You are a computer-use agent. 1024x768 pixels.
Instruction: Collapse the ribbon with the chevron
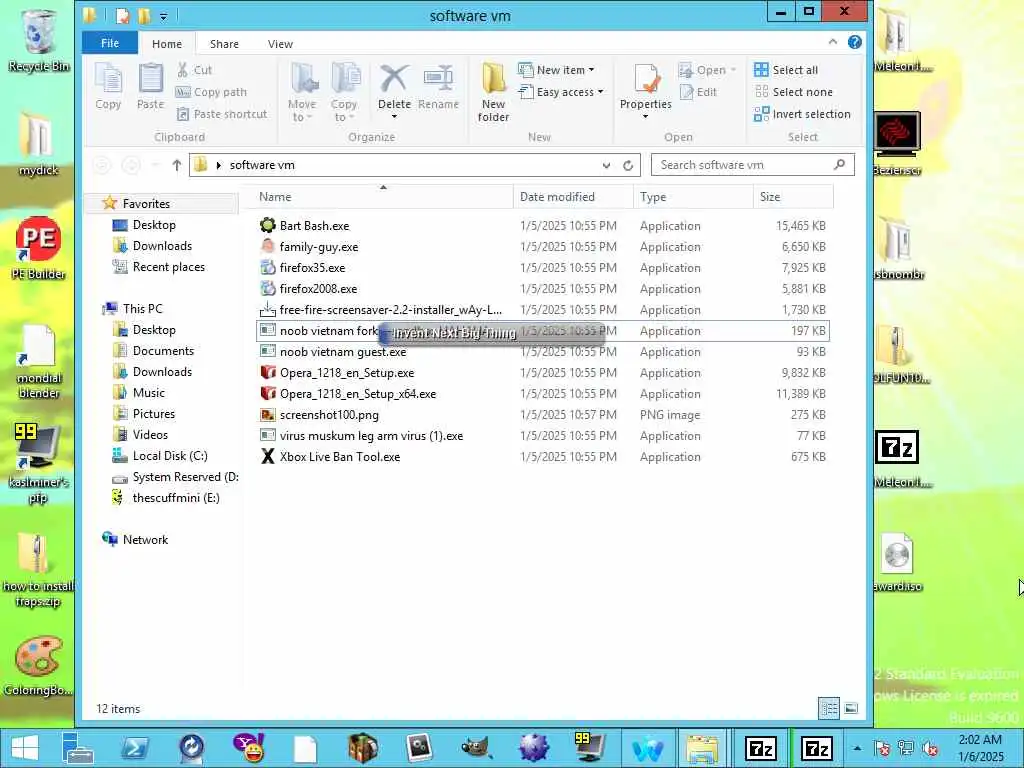(833, 42)
